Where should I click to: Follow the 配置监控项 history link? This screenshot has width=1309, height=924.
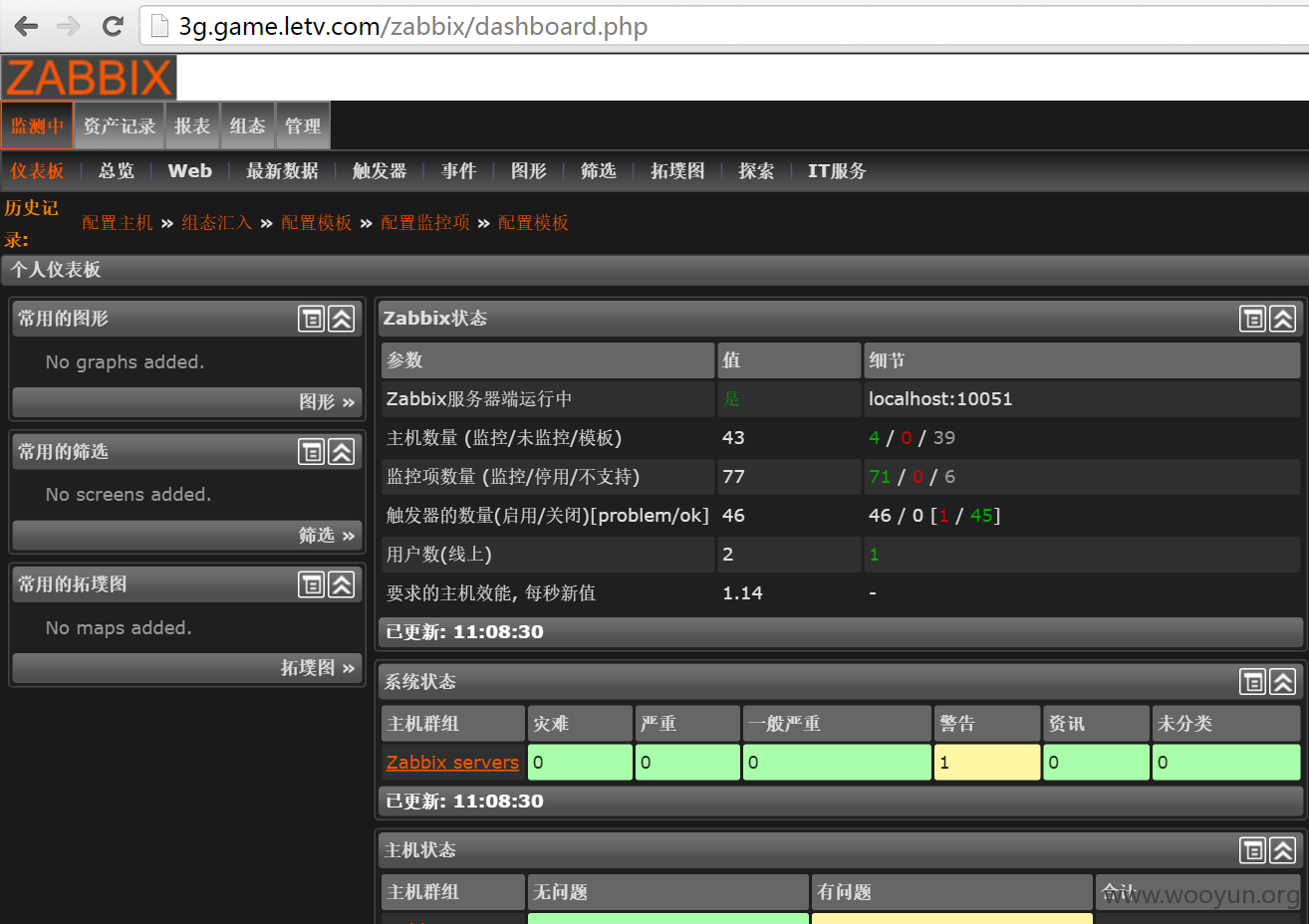(x=425, y=223)
